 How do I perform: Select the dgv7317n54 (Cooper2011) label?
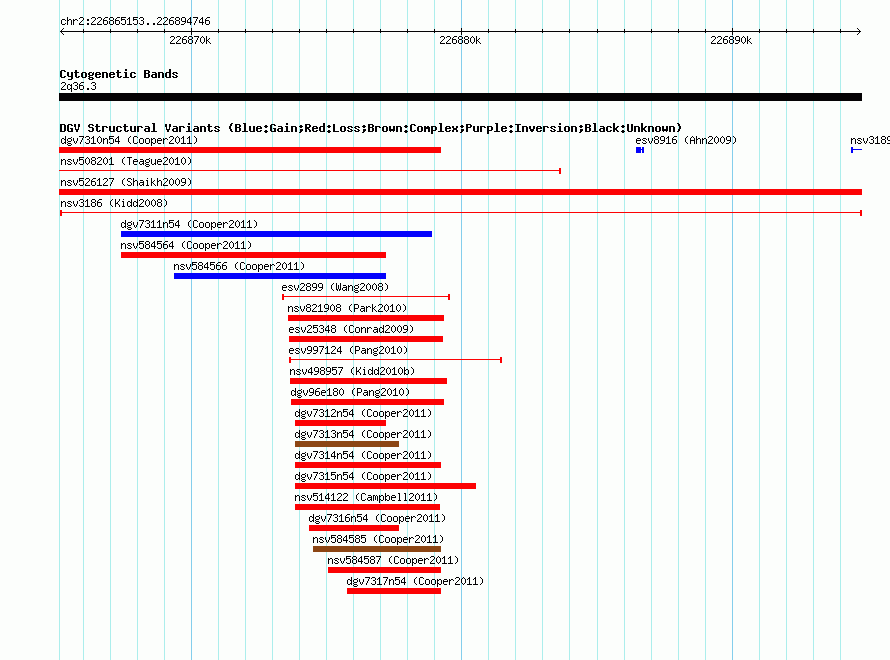pos(415,581)
